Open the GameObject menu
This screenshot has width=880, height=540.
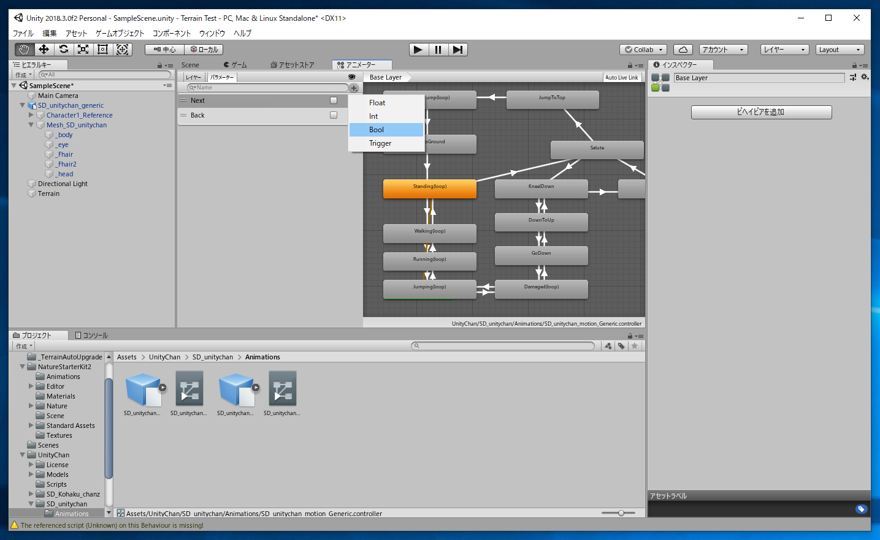coord(120,34)
